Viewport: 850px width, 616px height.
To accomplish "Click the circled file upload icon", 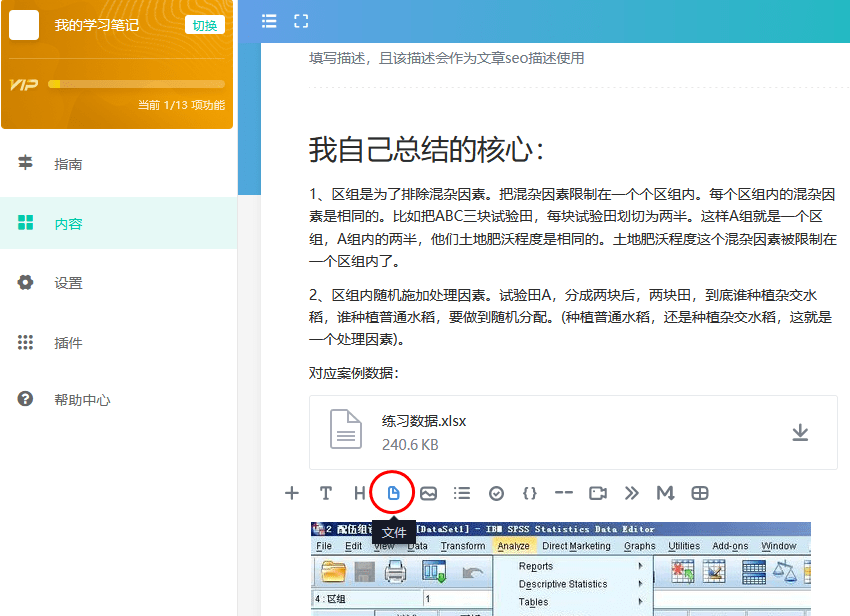I will point(393,493).
